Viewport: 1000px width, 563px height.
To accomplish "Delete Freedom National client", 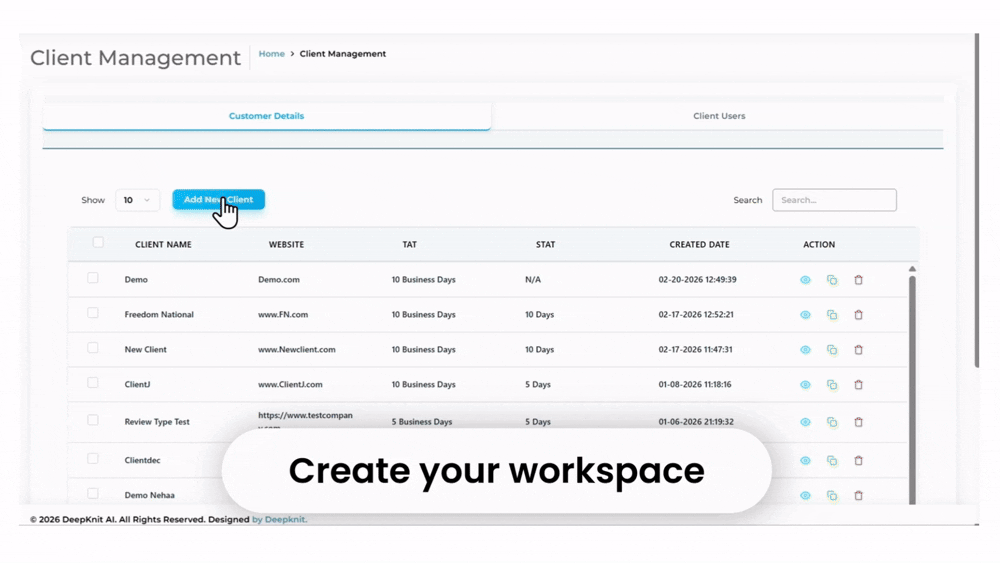I will click(x=858, y=315).
